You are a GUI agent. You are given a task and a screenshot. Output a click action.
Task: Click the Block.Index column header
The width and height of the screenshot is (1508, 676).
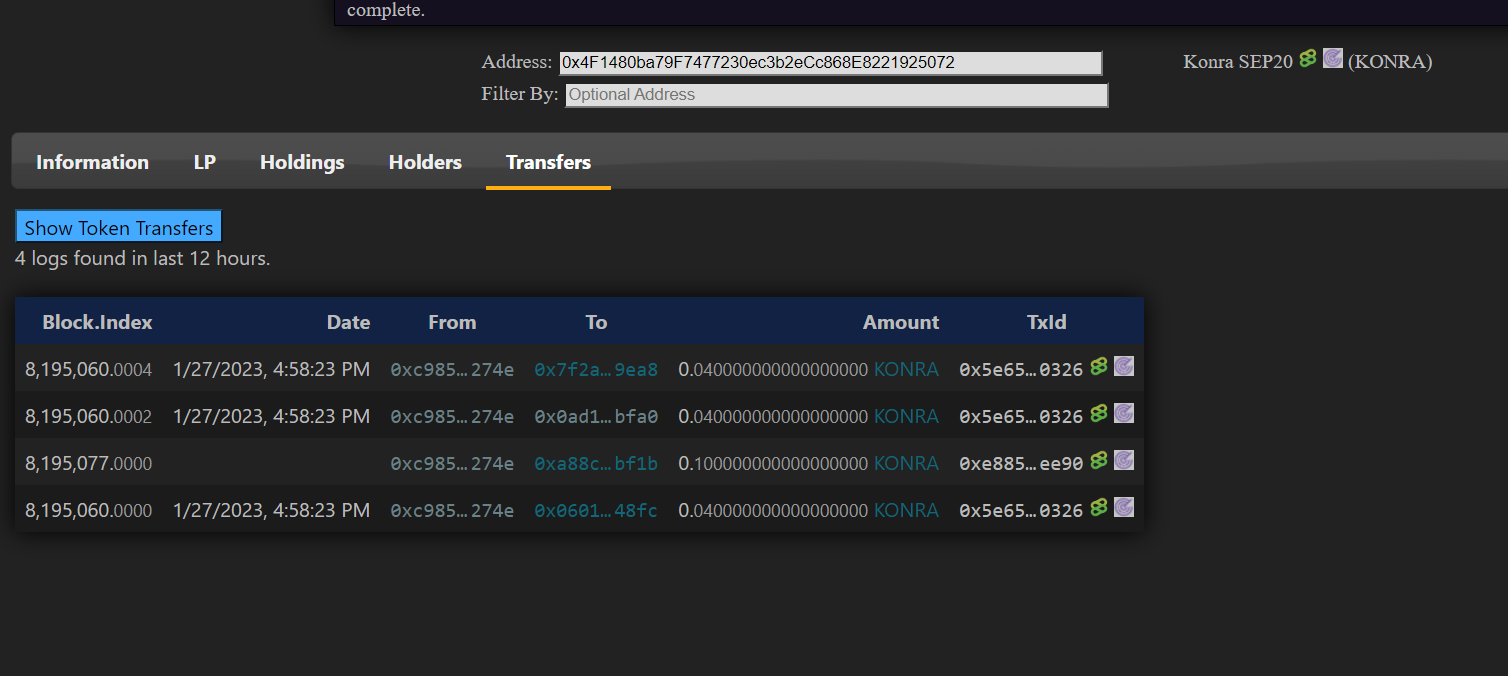coord(97,322)
